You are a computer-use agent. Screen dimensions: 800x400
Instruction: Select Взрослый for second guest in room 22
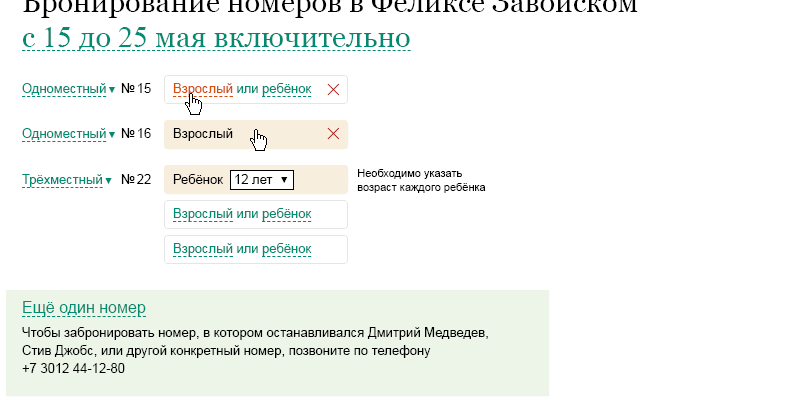(203, 214)
